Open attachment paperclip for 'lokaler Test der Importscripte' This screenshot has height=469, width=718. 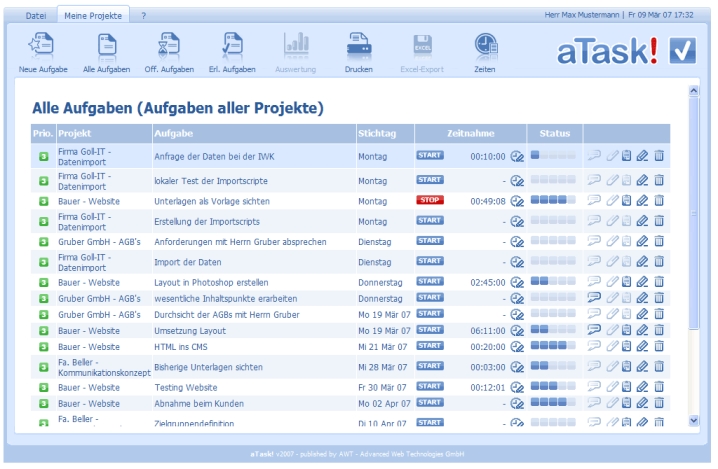(611, 181)
